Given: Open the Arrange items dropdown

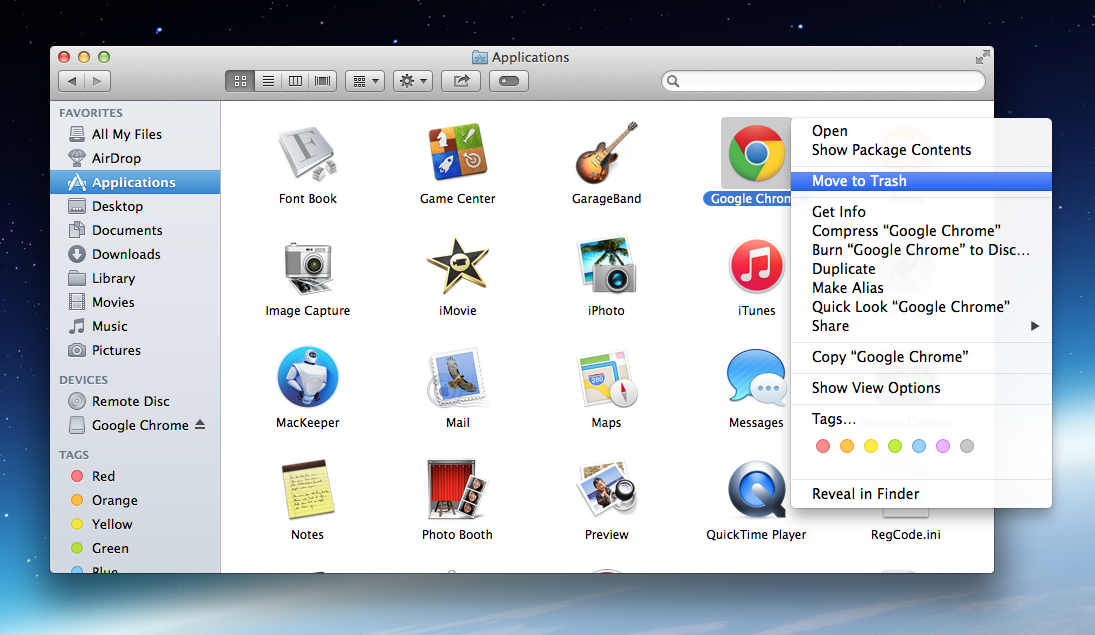Looking at the screenshot, I should 365,81.
